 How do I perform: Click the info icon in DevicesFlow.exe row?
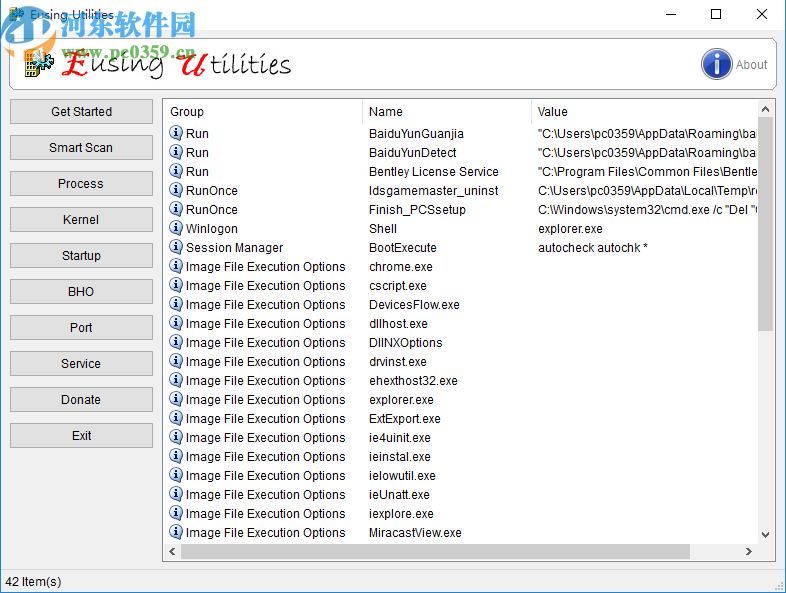175,304
